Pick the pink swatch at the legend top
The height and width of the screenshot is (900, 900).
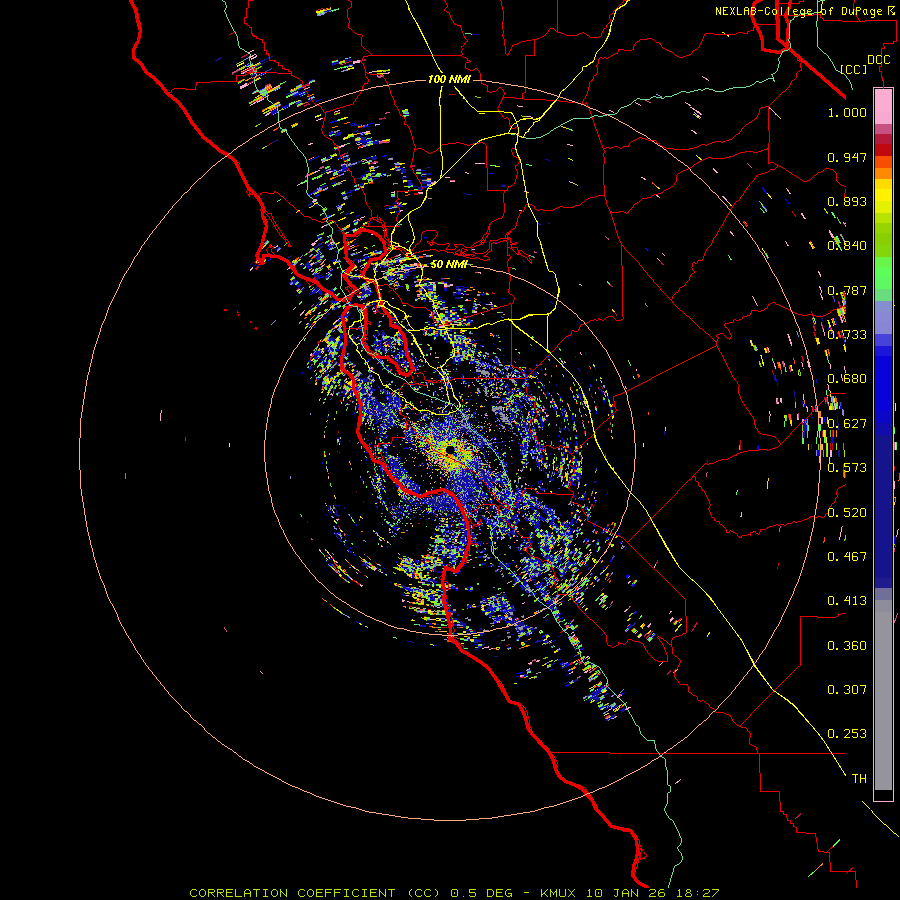coord(883,106)
